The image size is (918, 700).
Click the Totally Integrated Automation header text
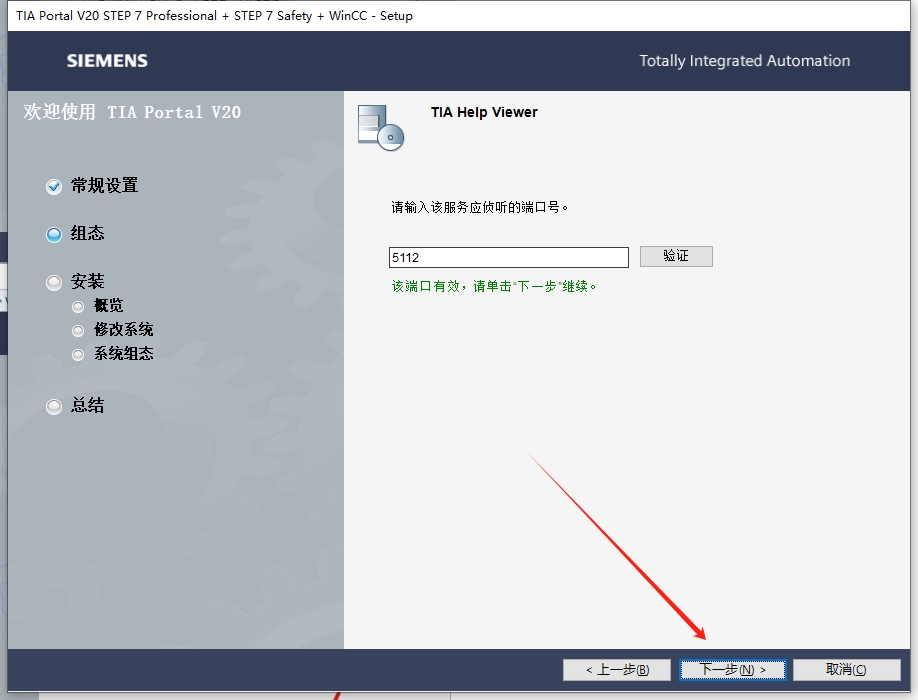coord(744,61)
